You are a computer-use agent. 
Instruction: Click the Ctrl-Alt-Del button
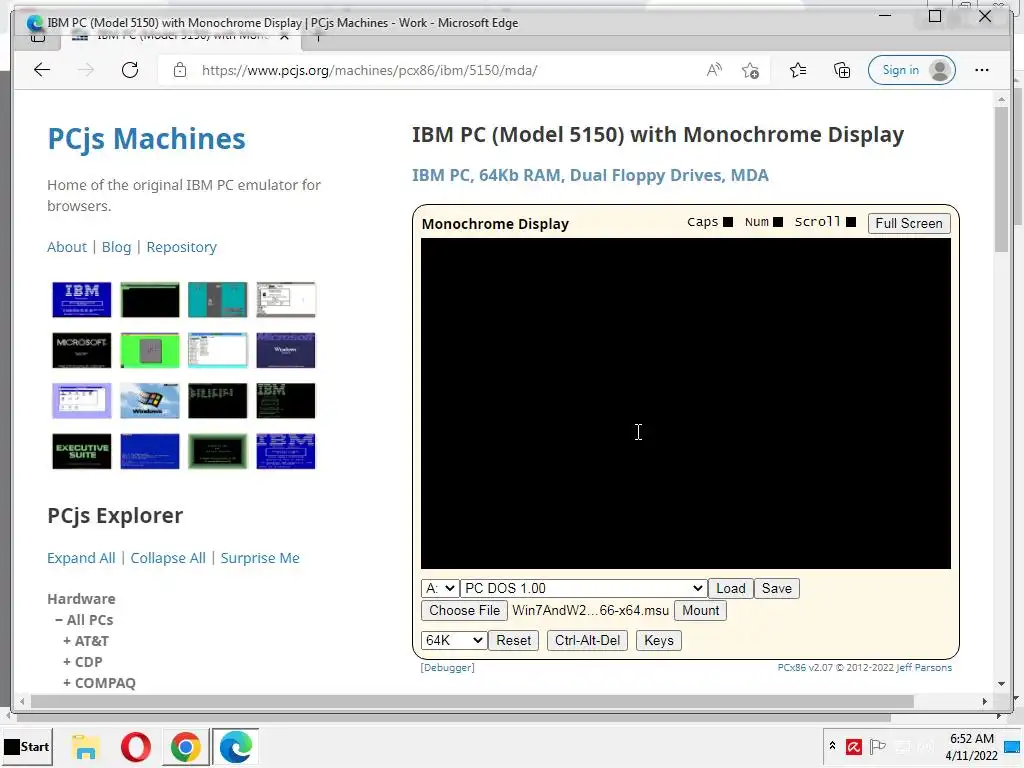tap(587, 640)
